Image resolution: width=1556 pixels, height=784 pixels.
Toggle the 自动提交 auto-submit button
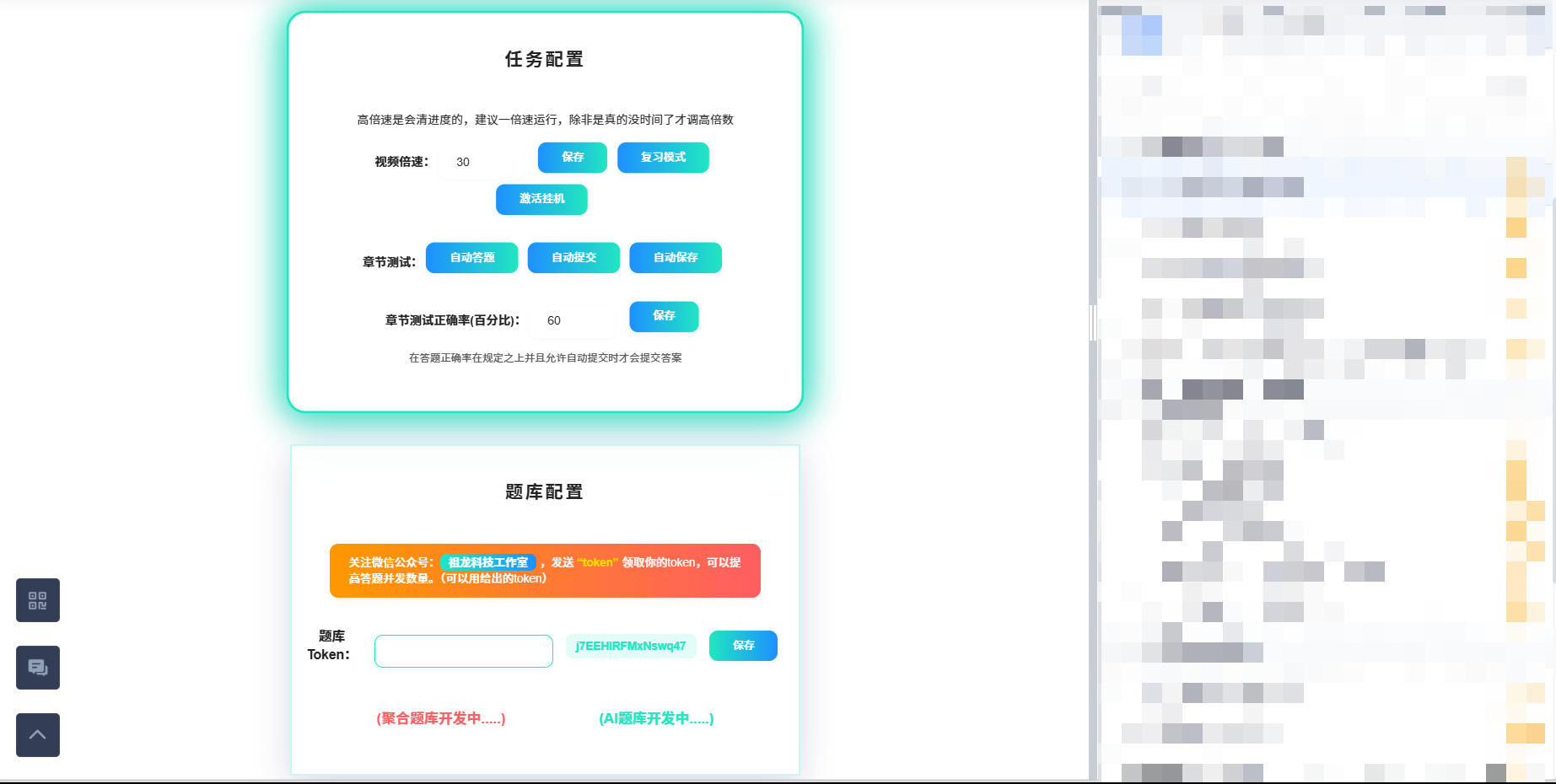click(x=573, y=258)
